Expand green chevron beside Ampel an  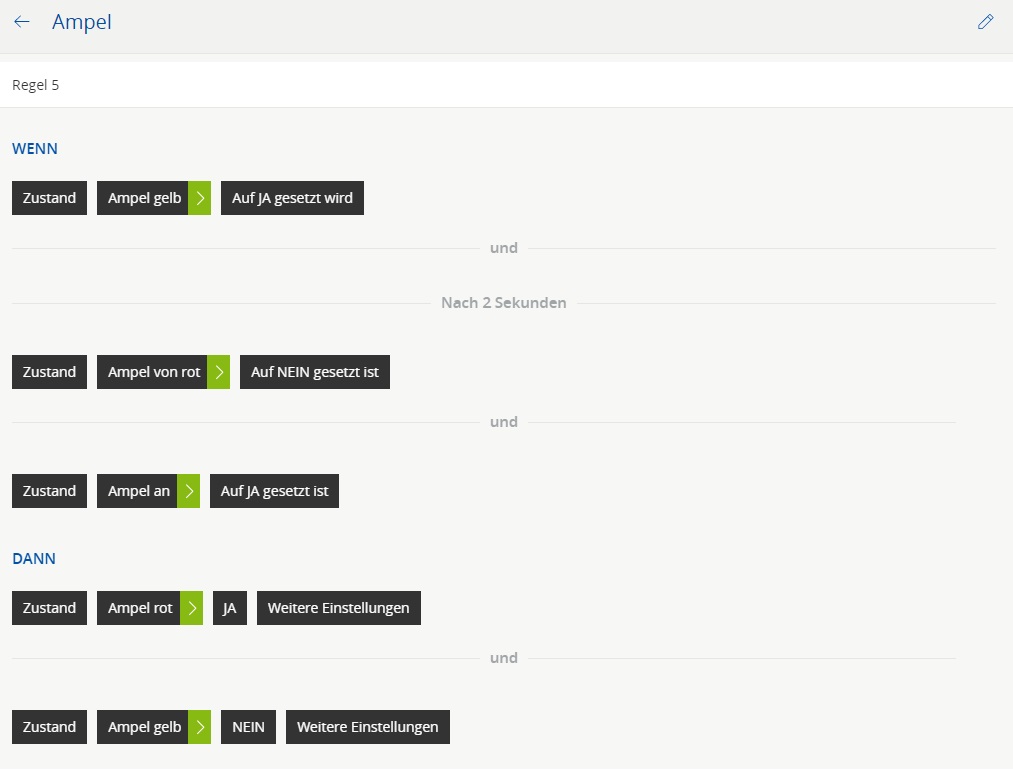(189, 491)
